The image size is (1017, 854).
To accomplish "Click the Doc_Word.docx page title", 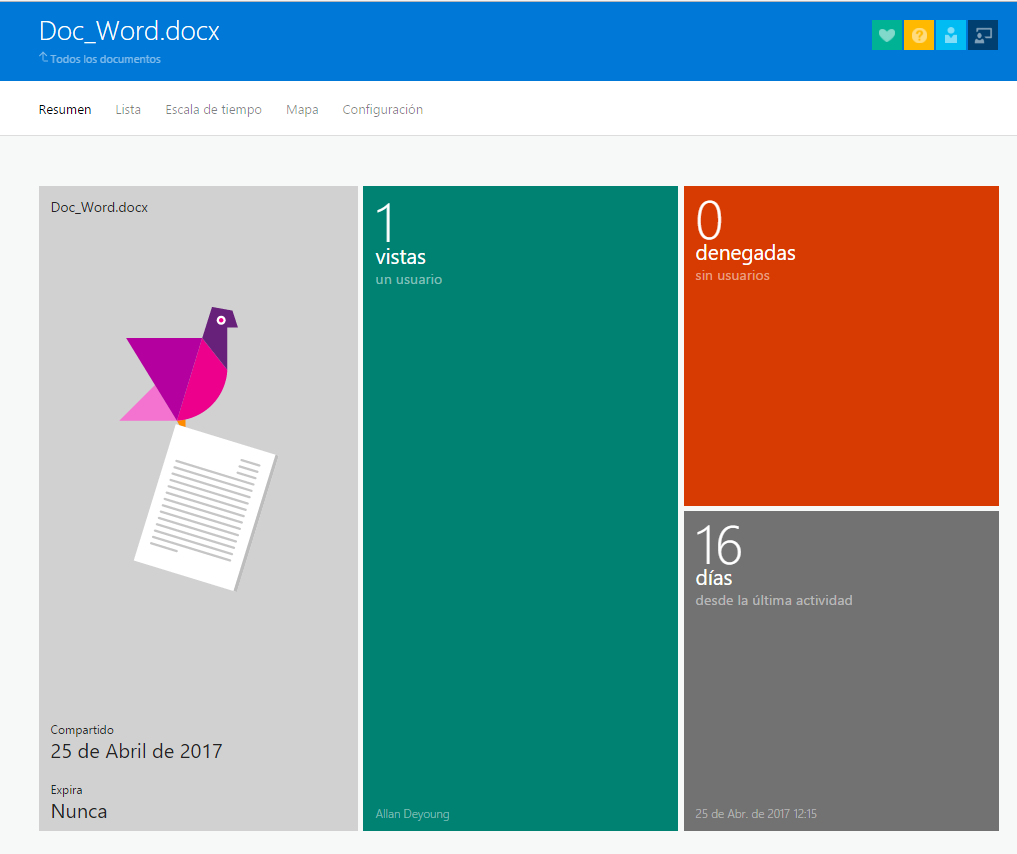I will click(129, 31).
